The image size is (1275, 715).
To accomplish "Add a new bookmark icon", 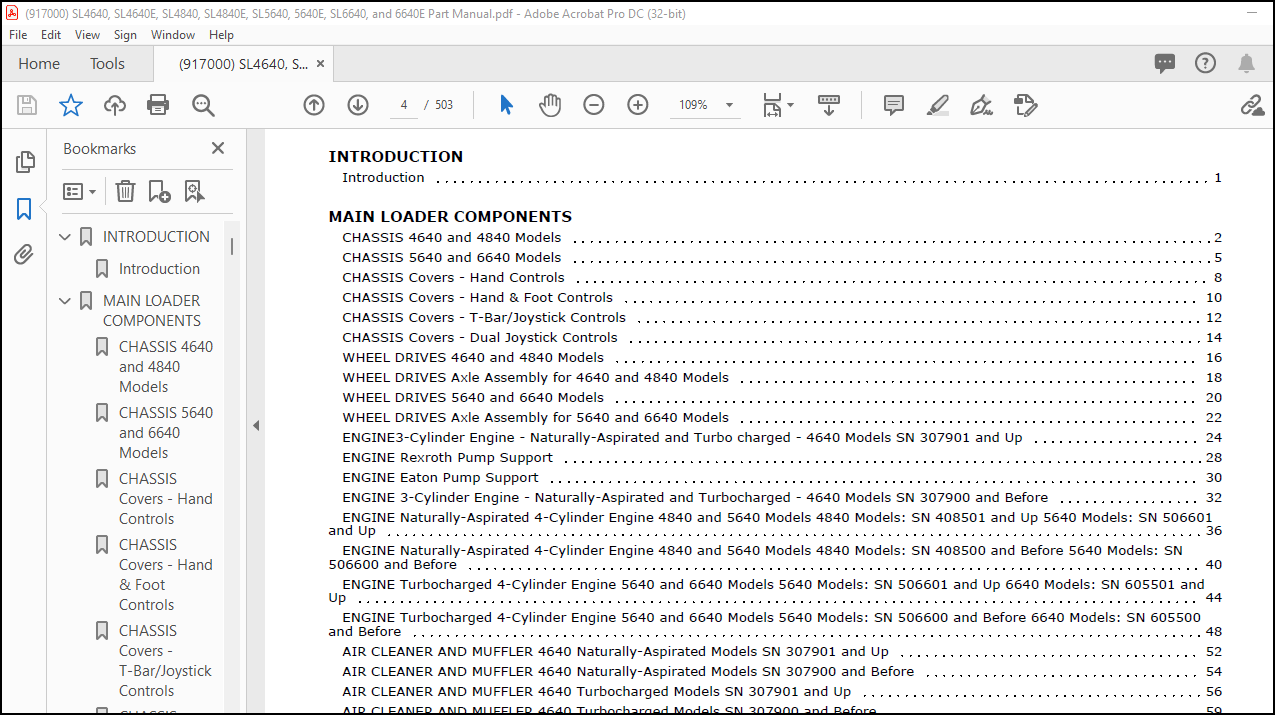I will coord(159,191).
